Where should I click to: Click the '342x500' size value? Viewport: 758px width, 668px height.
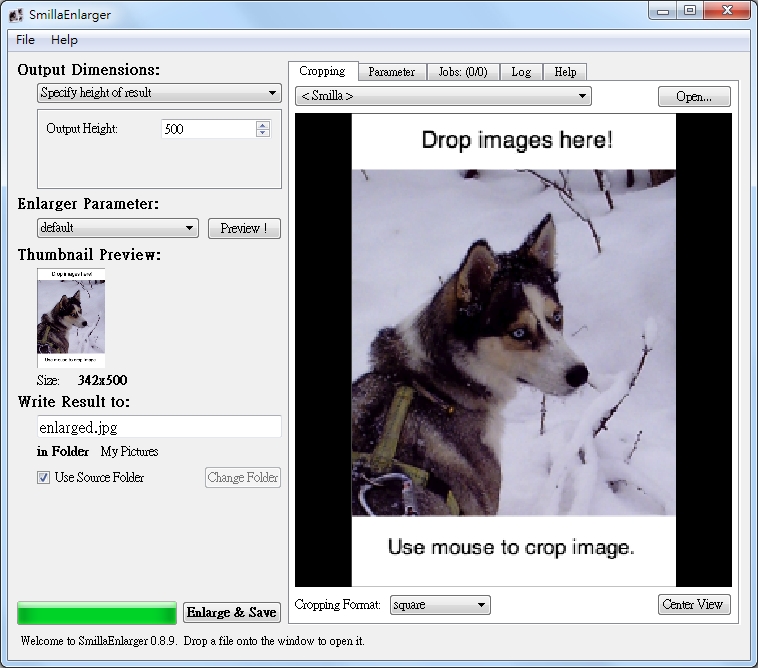click(x=102, y=380)
